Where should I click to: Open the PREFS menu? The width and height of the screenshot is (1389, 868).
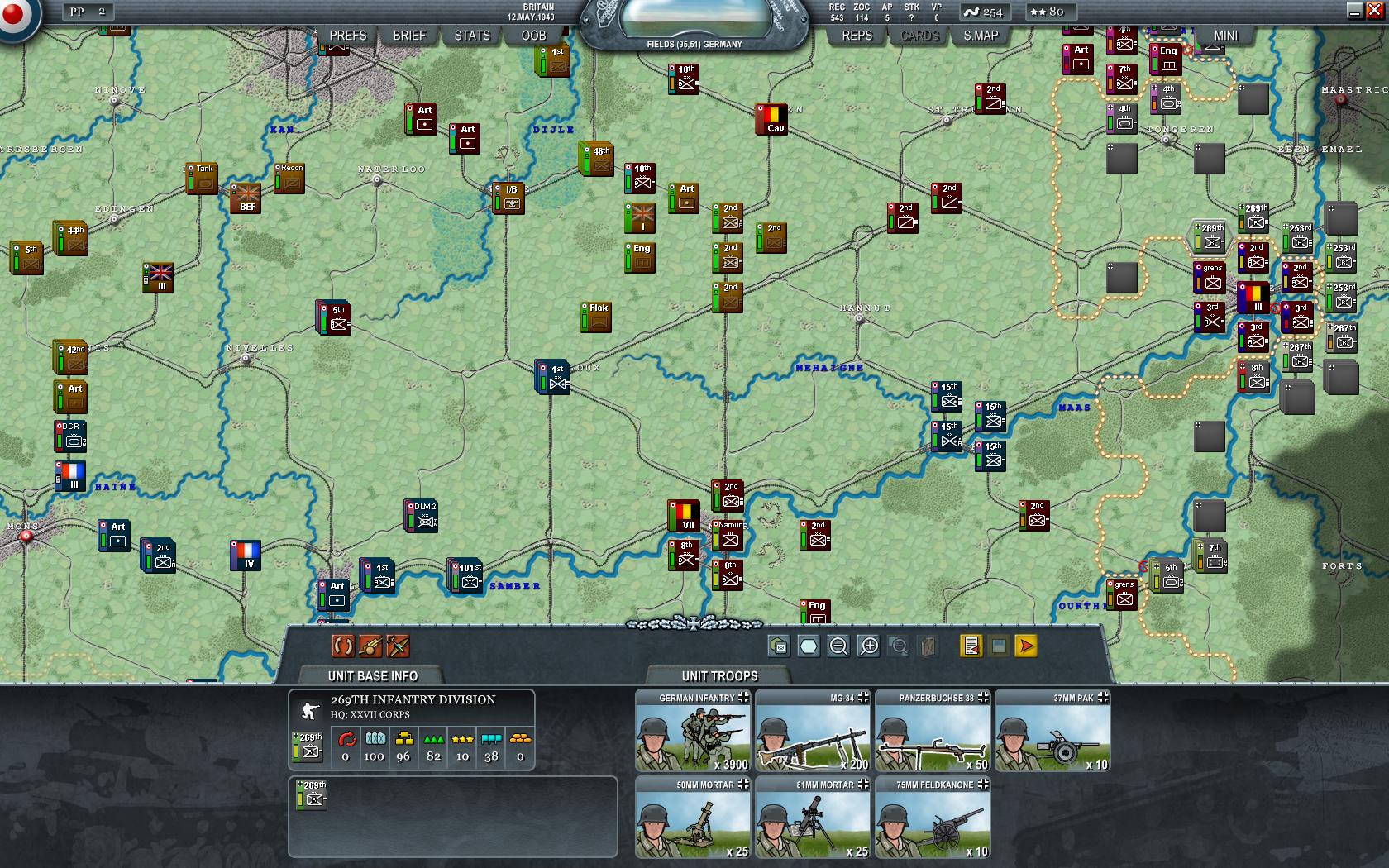[x=347, y=36]
